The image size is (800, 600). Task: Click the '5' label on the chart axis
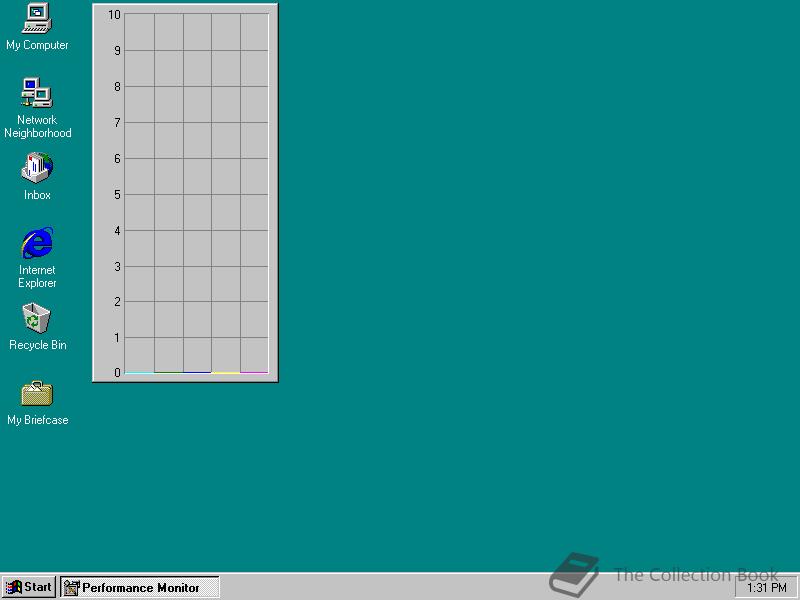pyautogui.click(x=117, y=194)
